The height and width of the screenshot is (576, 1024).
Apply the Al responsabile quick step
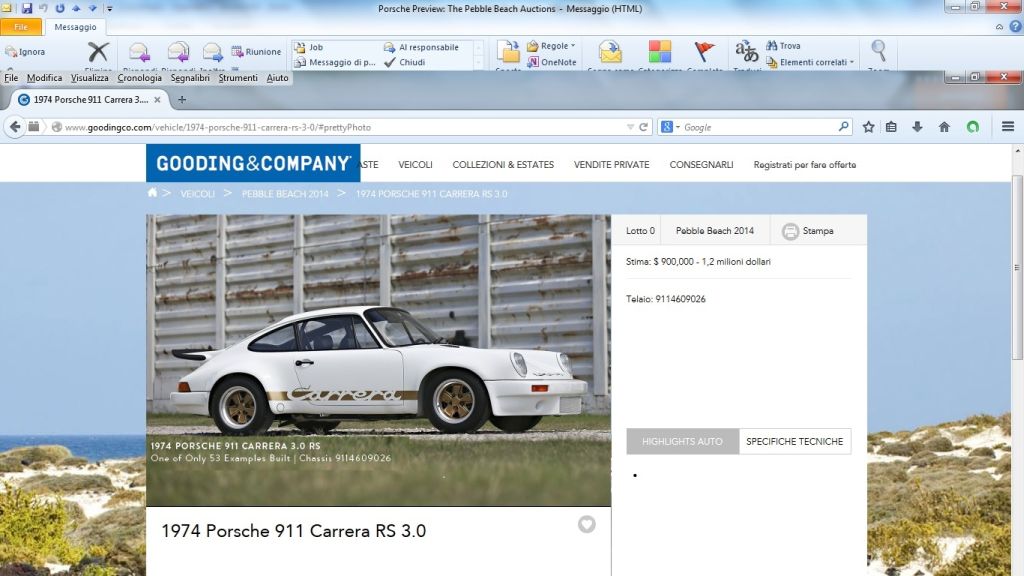pos(421,47)
